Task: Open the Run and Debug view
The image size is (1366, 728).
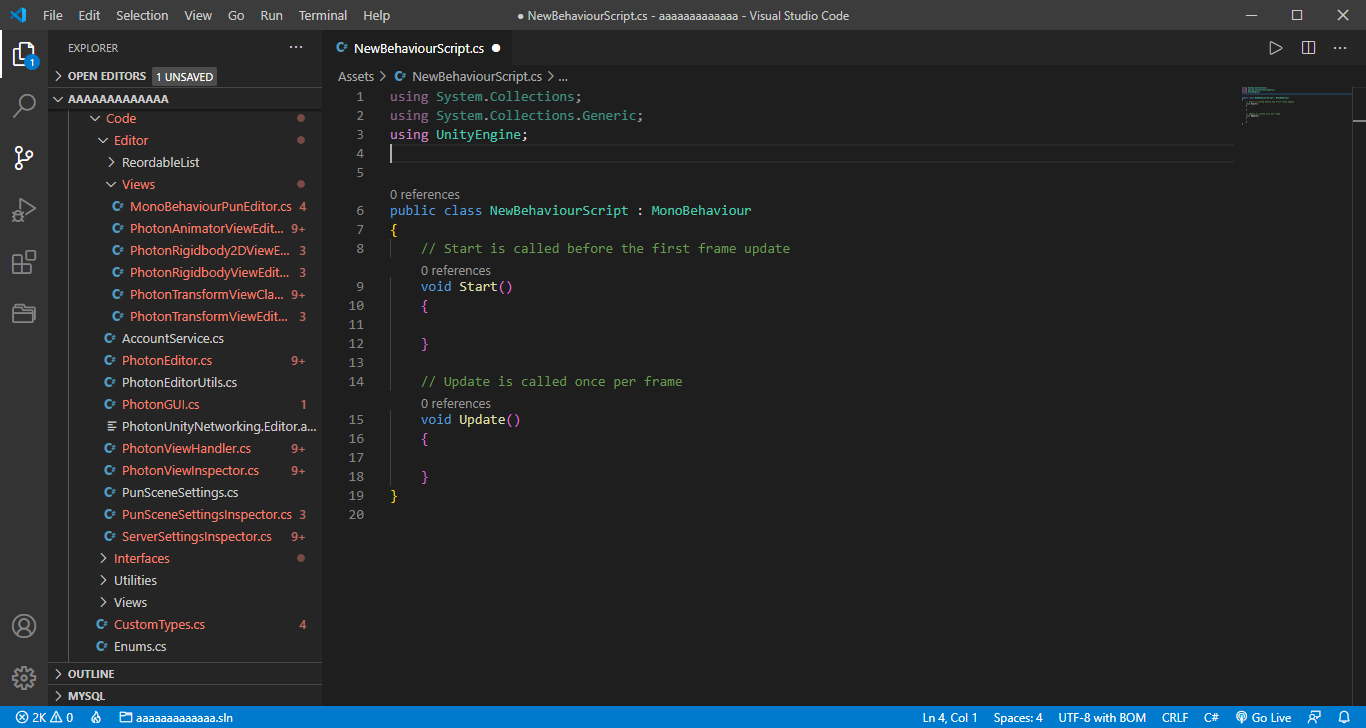Action: 24,210
